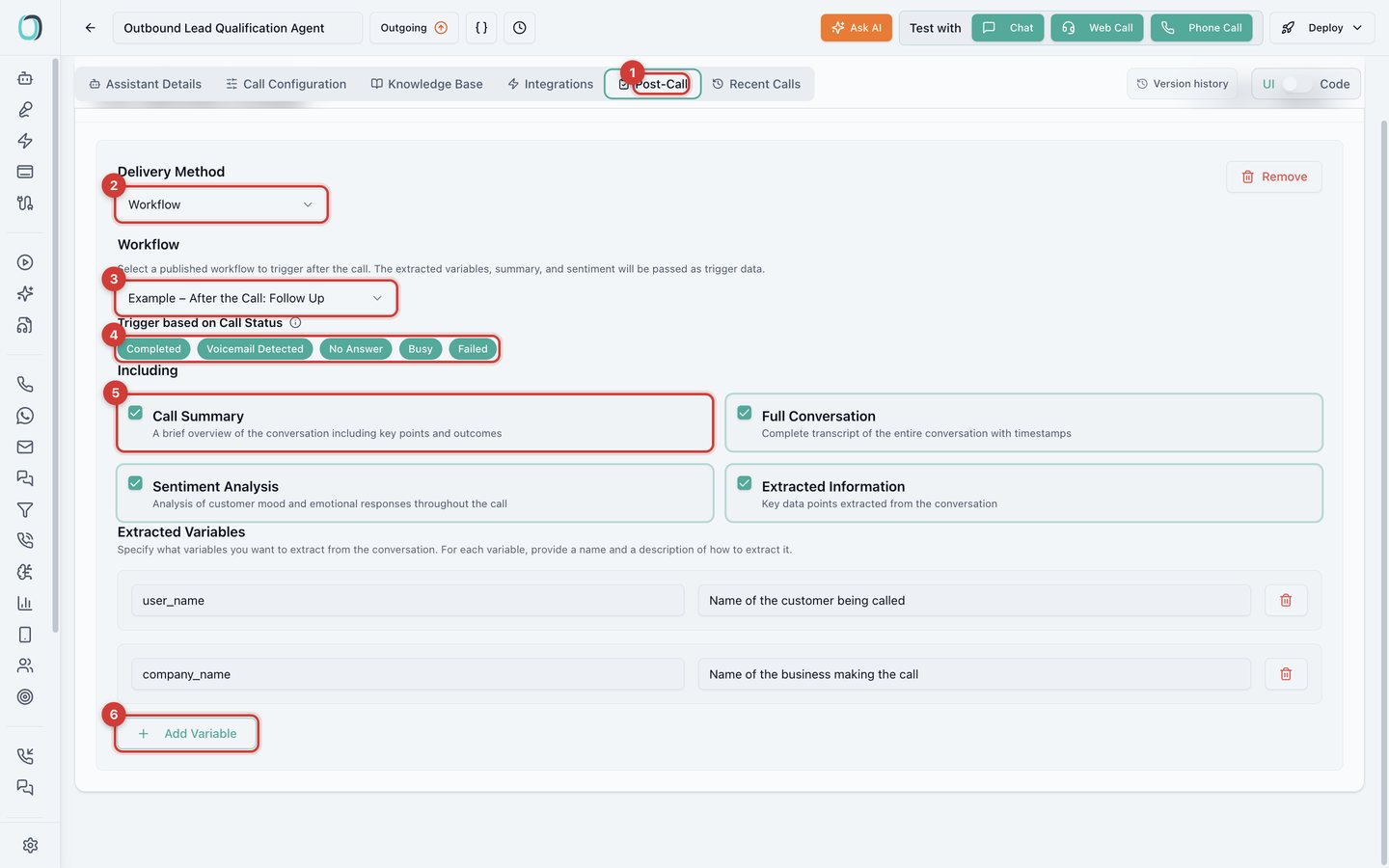
Task: Open the bar chart analytics sidebar icon
Action: (x=25, y=603)
